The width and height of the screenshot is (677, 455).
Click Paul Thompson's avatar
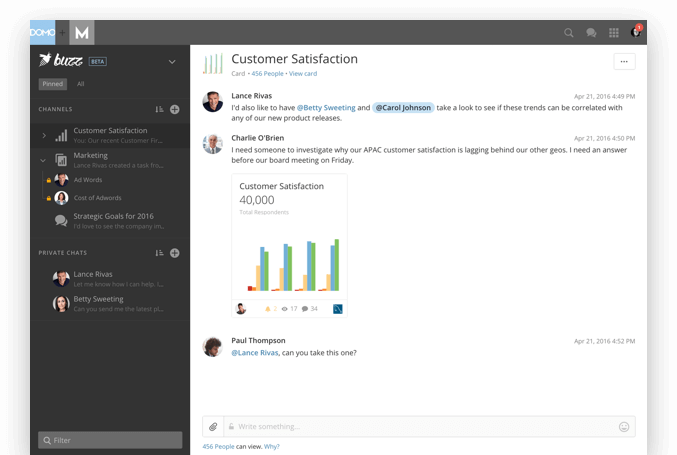[213, 347]
